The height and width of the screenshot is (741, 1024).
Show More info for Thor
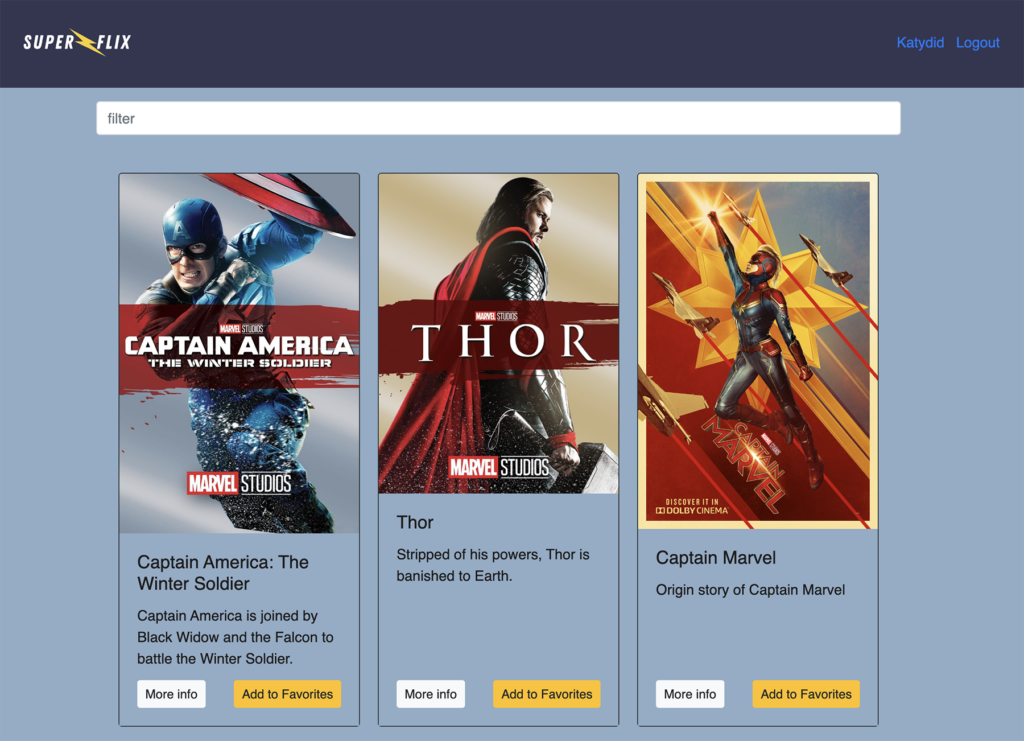pos(430,694)
